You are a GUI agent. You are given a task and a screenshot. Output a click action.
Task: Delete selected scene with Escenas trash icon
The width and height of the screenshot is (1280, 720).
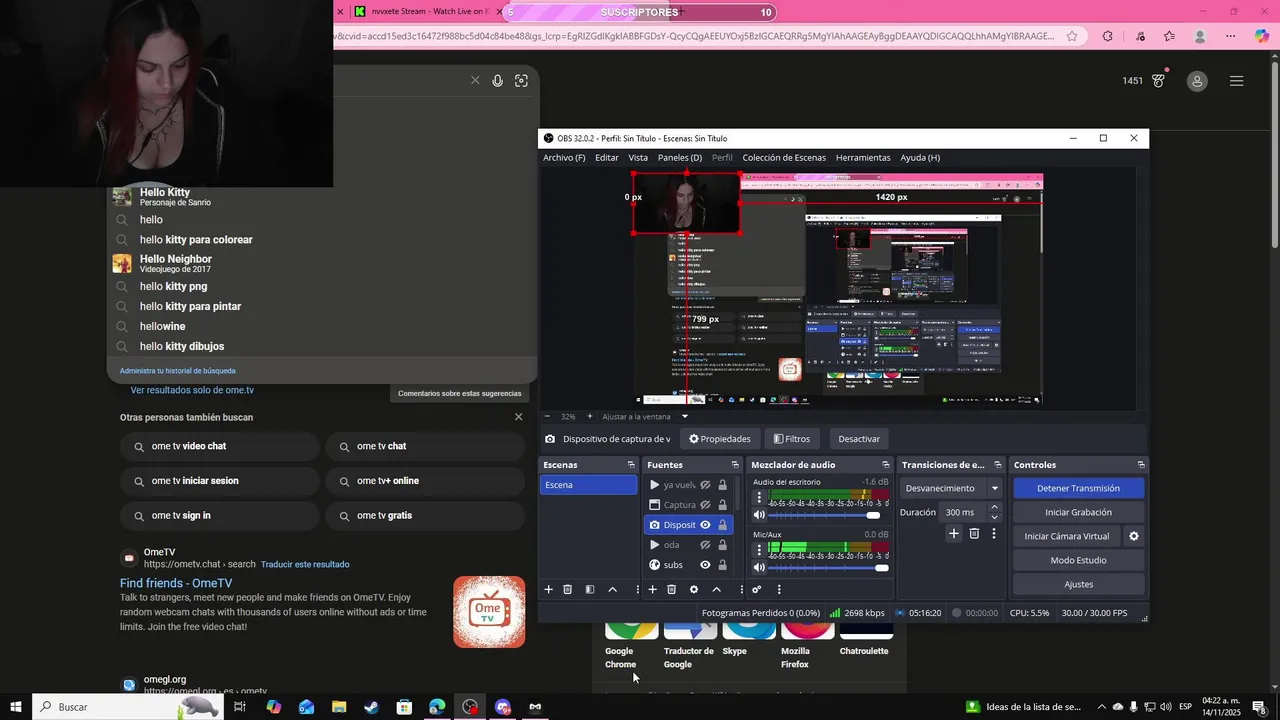568,589
